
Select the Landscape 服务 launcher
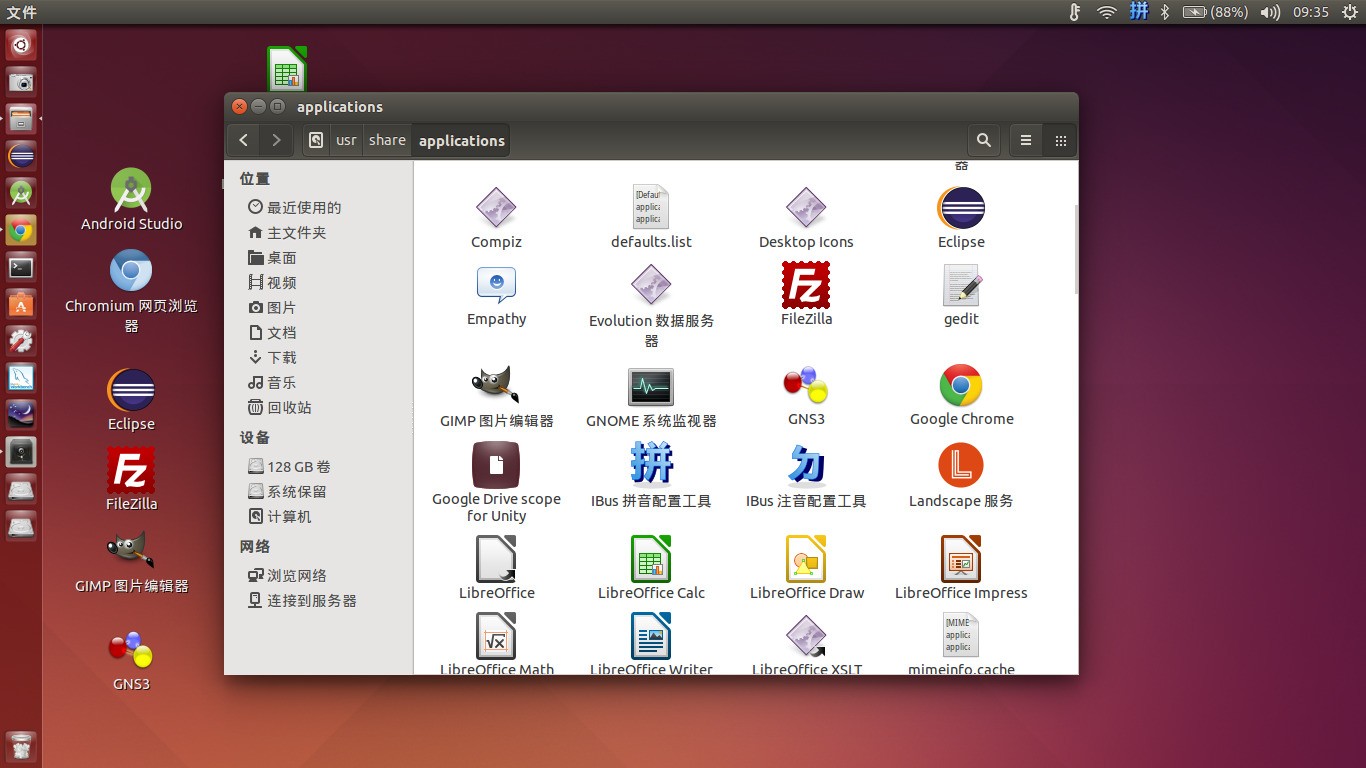[961, 475]
